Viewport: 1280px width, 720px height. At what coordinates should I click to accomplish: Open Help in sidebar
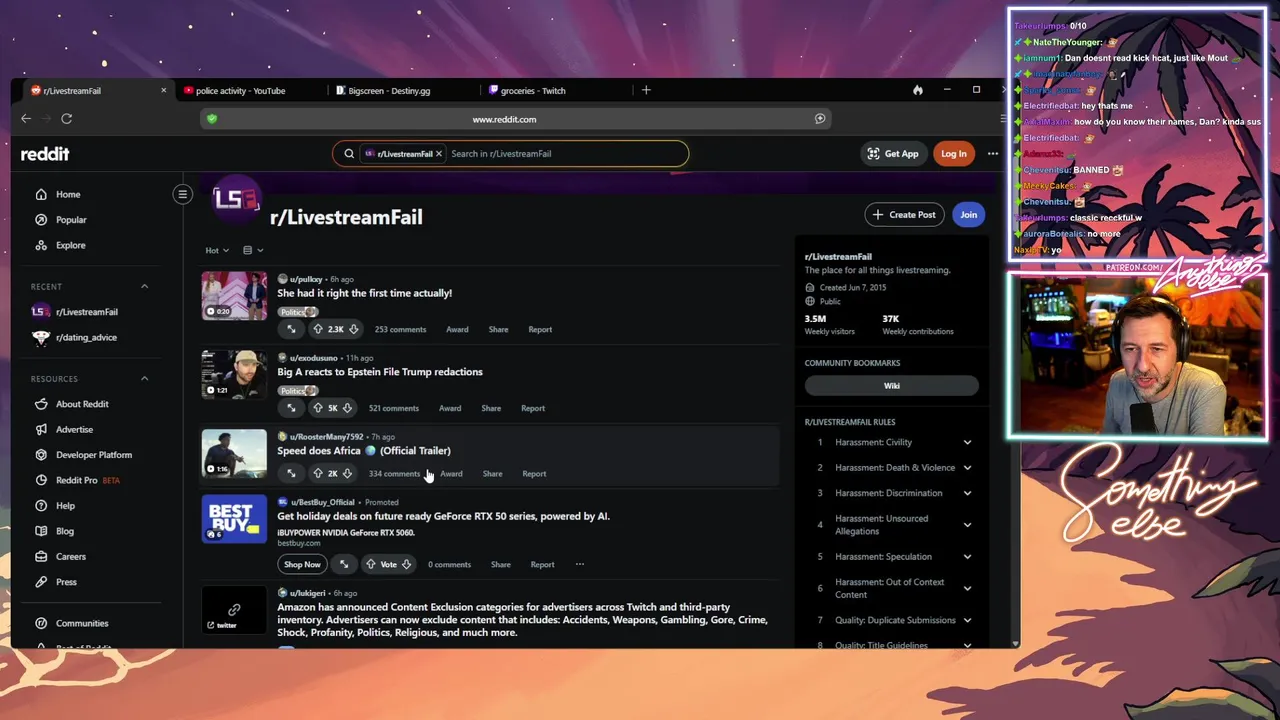[65, 506]
